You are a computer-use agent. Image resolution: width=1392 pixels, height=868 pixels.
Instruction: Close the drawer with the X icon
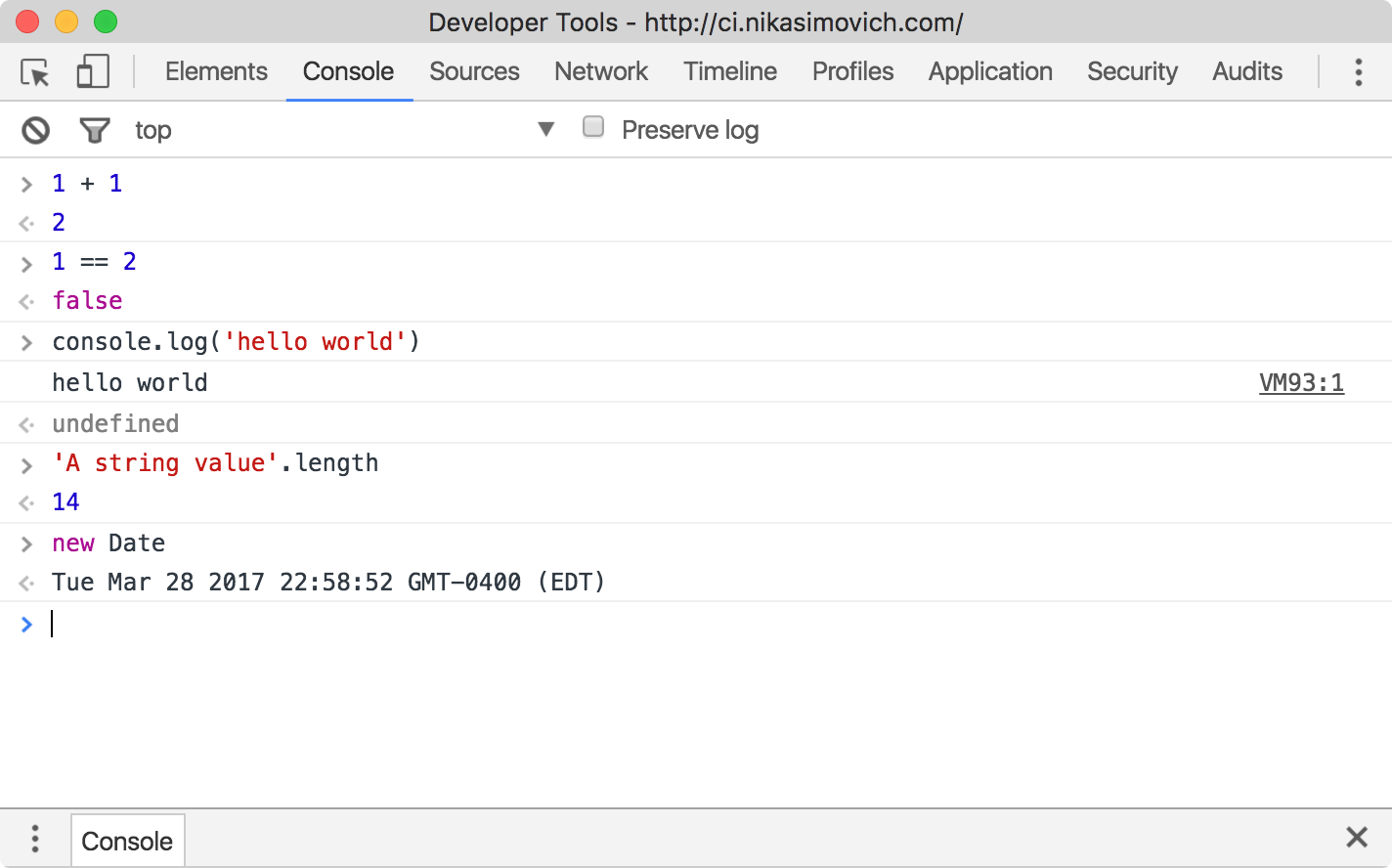click(x=1357, y=837)
